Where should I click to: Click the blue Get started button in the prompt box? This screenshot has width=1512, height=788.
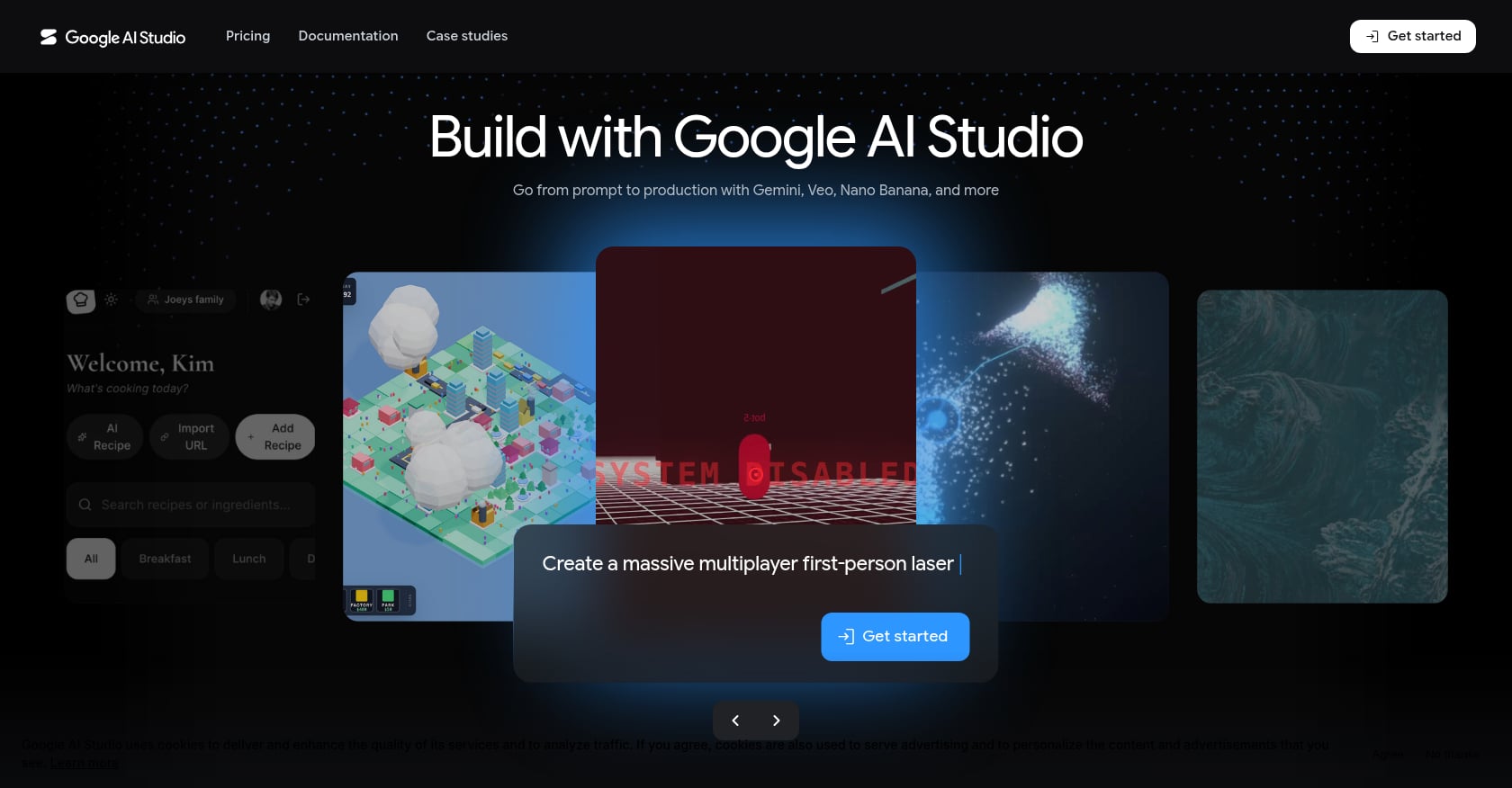tap(895, 637)
